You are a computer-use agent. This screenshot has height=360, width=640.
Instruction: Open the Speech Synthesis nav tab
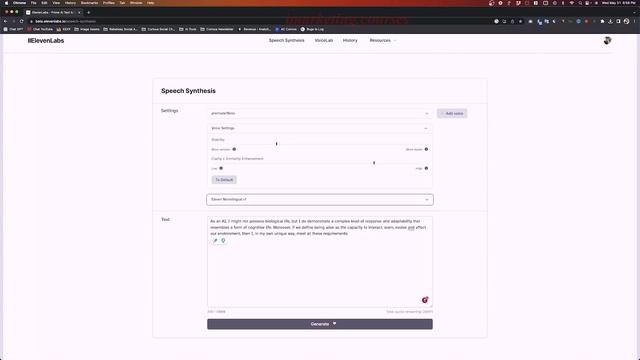287,40
